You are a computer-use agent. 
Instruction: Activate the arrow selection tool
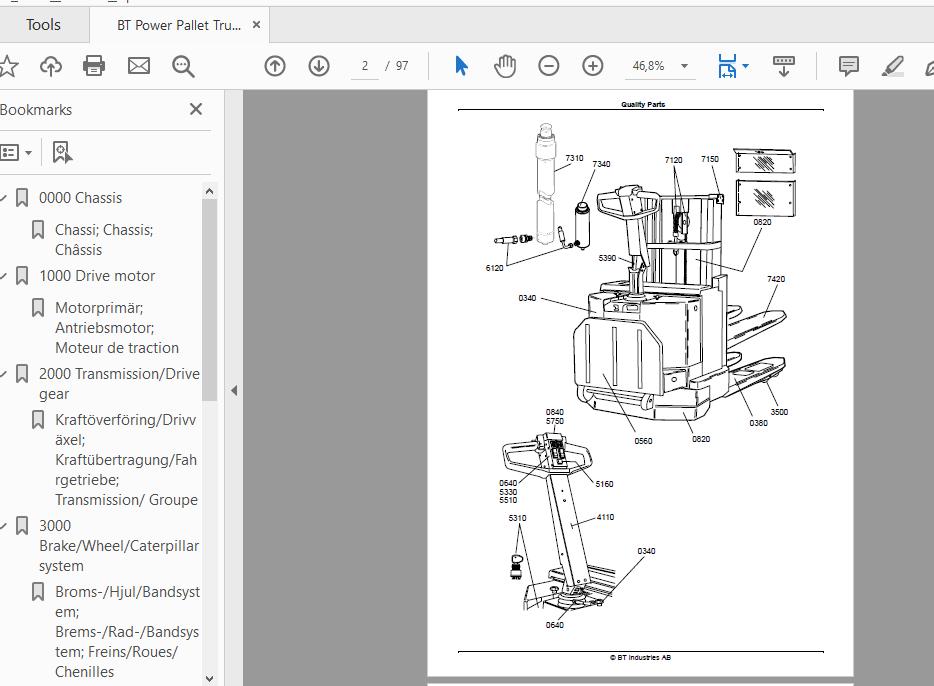point(461,66)
